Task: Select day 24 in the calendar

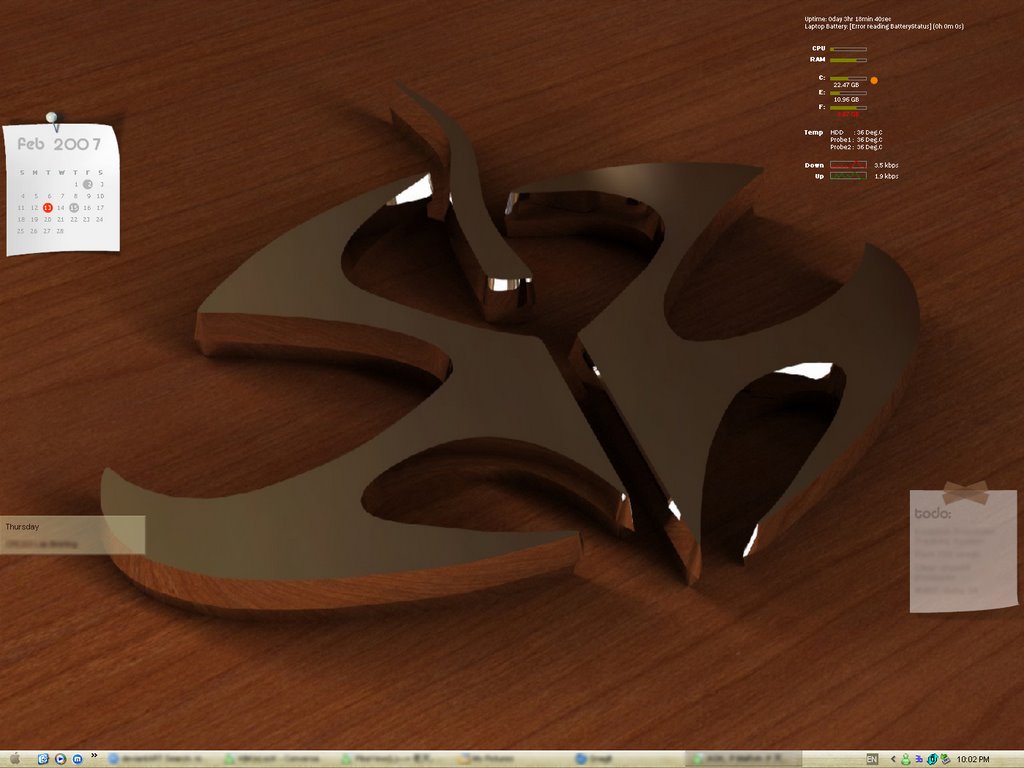Action: 99,219
